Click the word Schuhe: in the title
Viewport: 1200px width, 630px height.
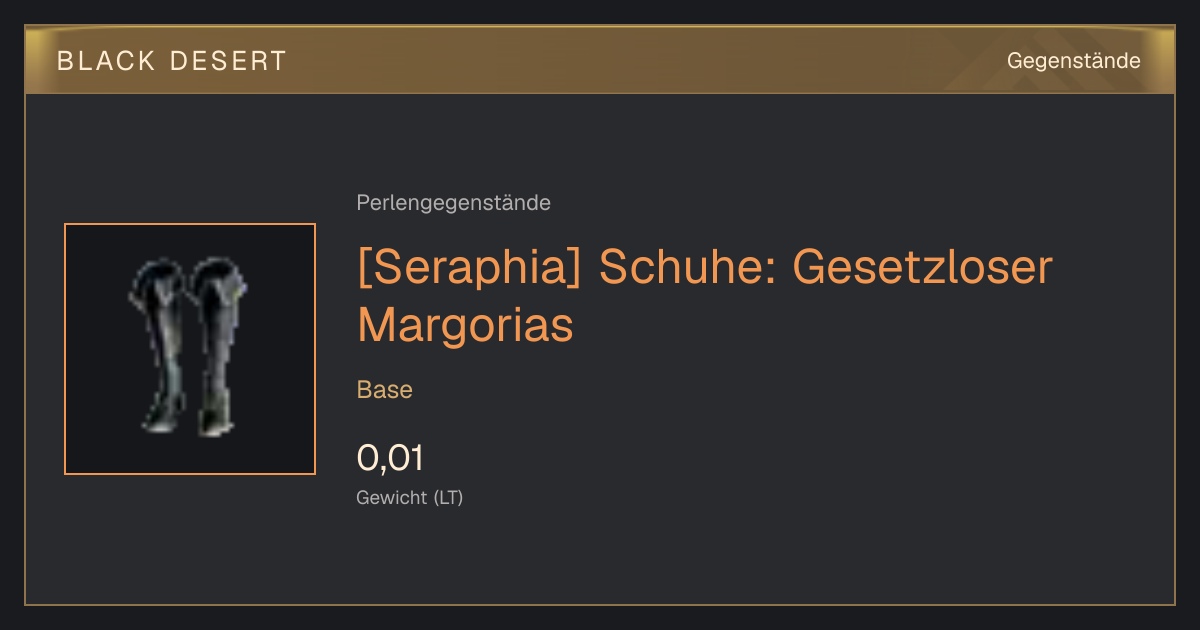pyautogui.click(x=688, y=267)
